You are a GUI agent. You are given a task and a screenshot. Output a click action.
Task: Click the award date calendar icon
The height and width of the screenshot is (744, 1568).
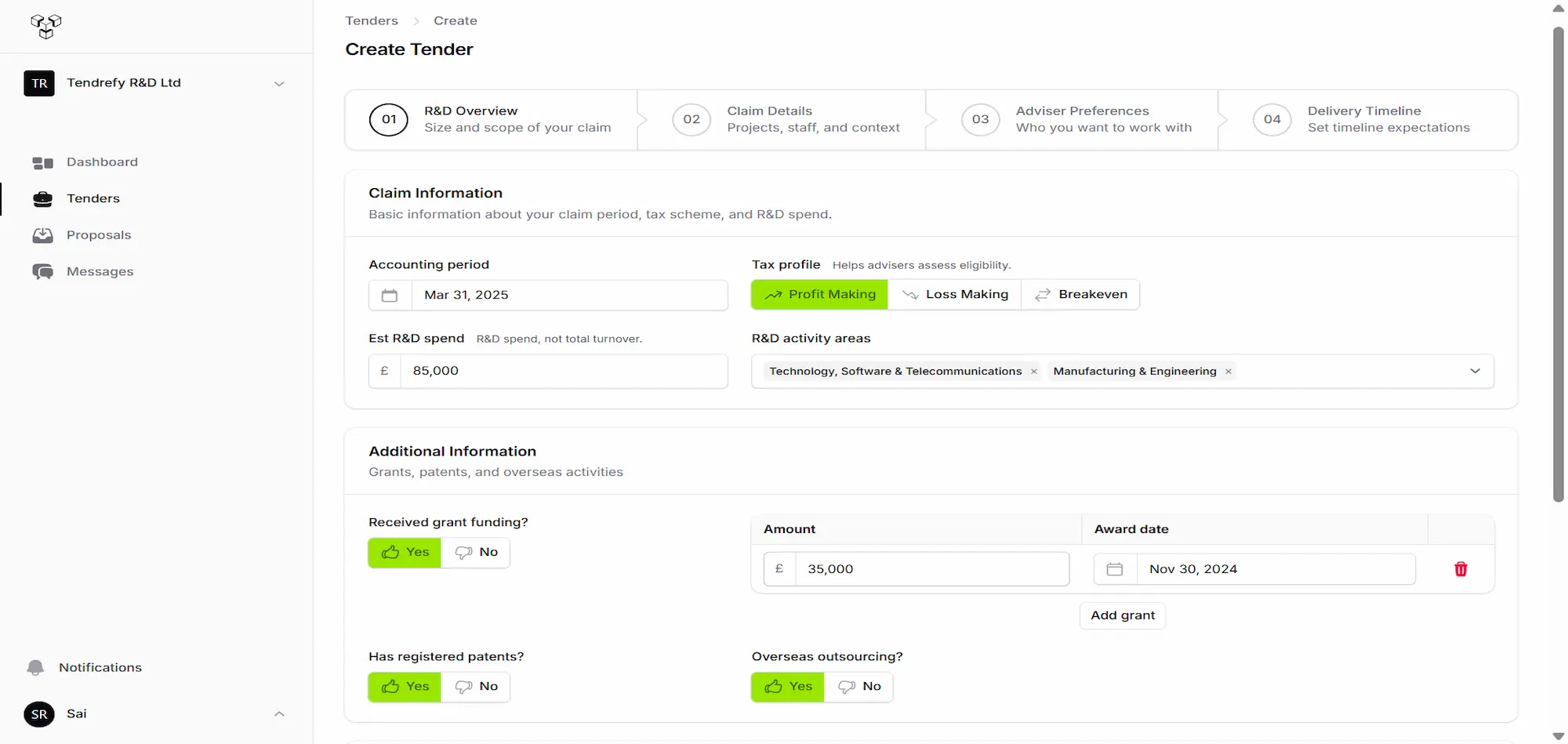1115,569
